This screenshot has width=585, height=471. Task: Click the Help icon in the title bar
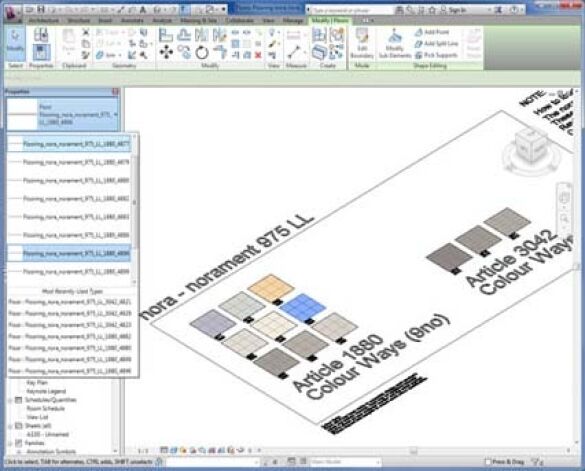pos(515,10)
